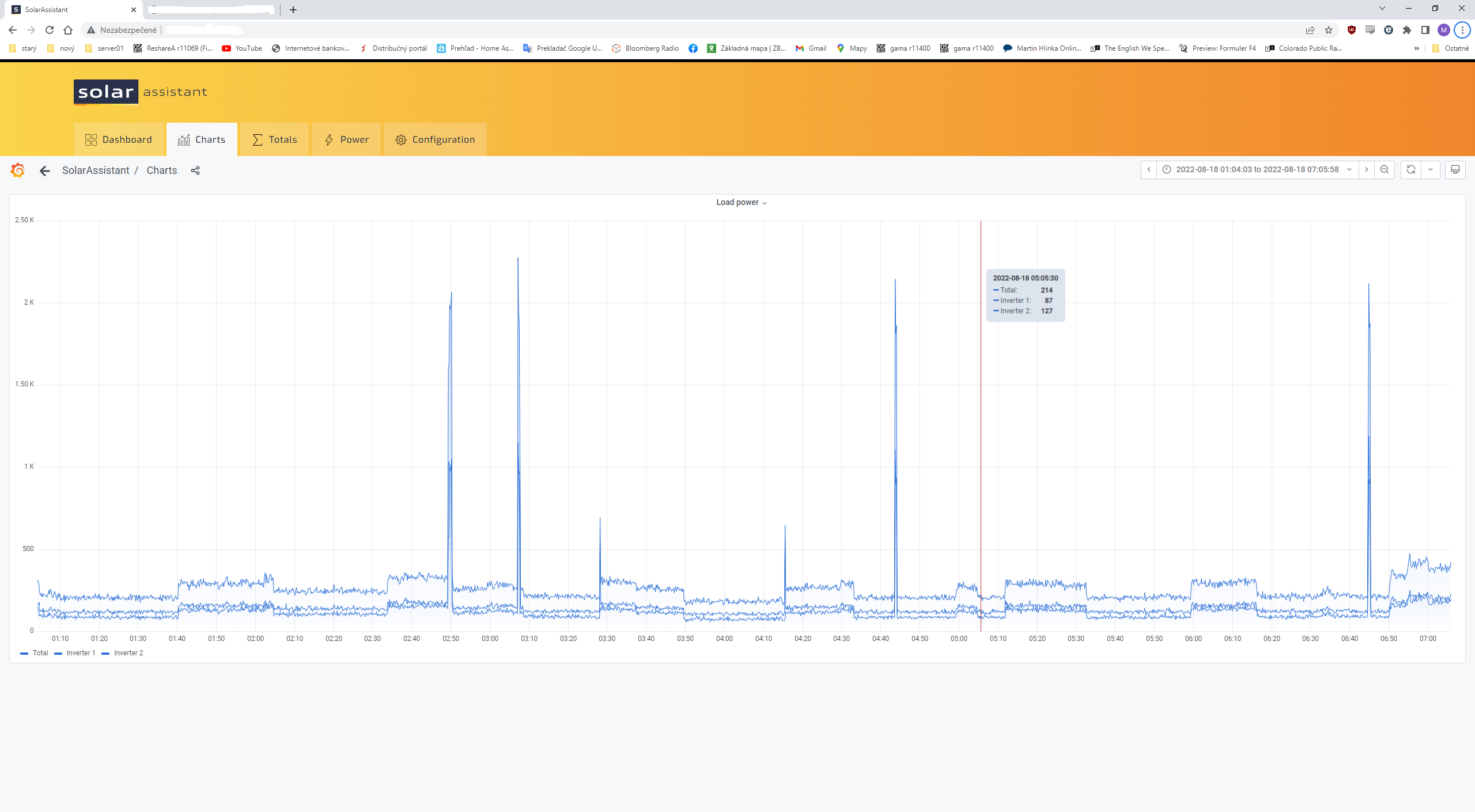
Task: Reload the browser page
Action: click(x=50, y=30)
